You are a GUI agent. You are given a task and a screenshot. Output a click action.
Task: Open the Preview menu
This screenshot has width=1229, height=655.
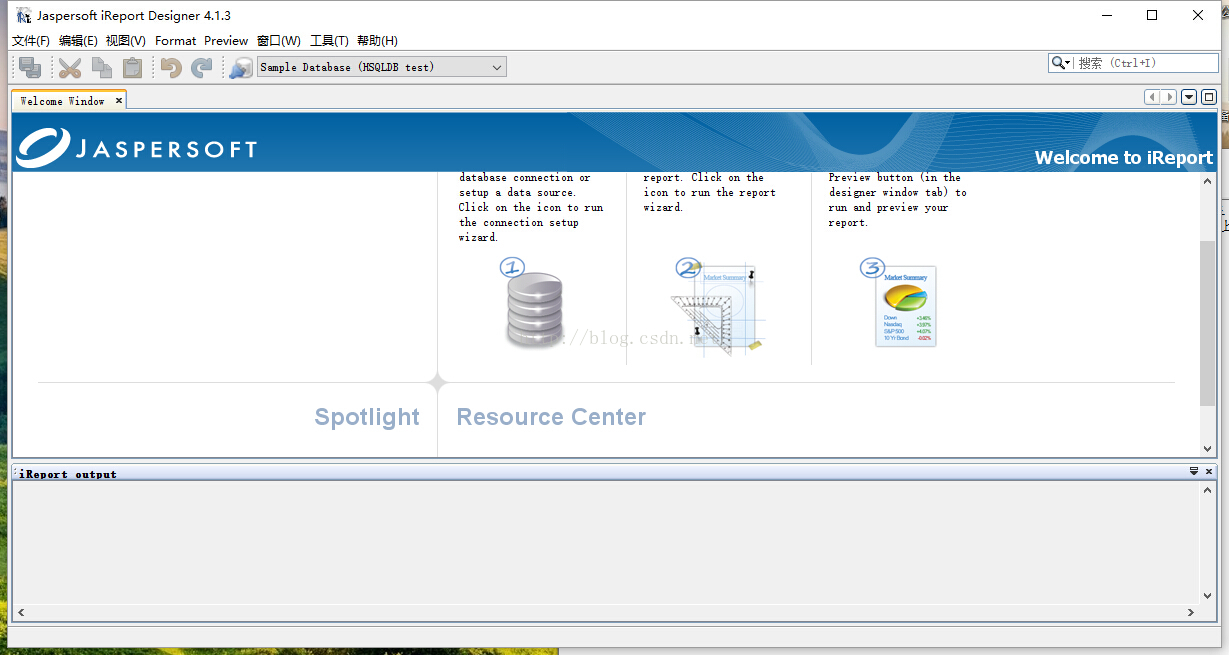[x=226, y=41]
